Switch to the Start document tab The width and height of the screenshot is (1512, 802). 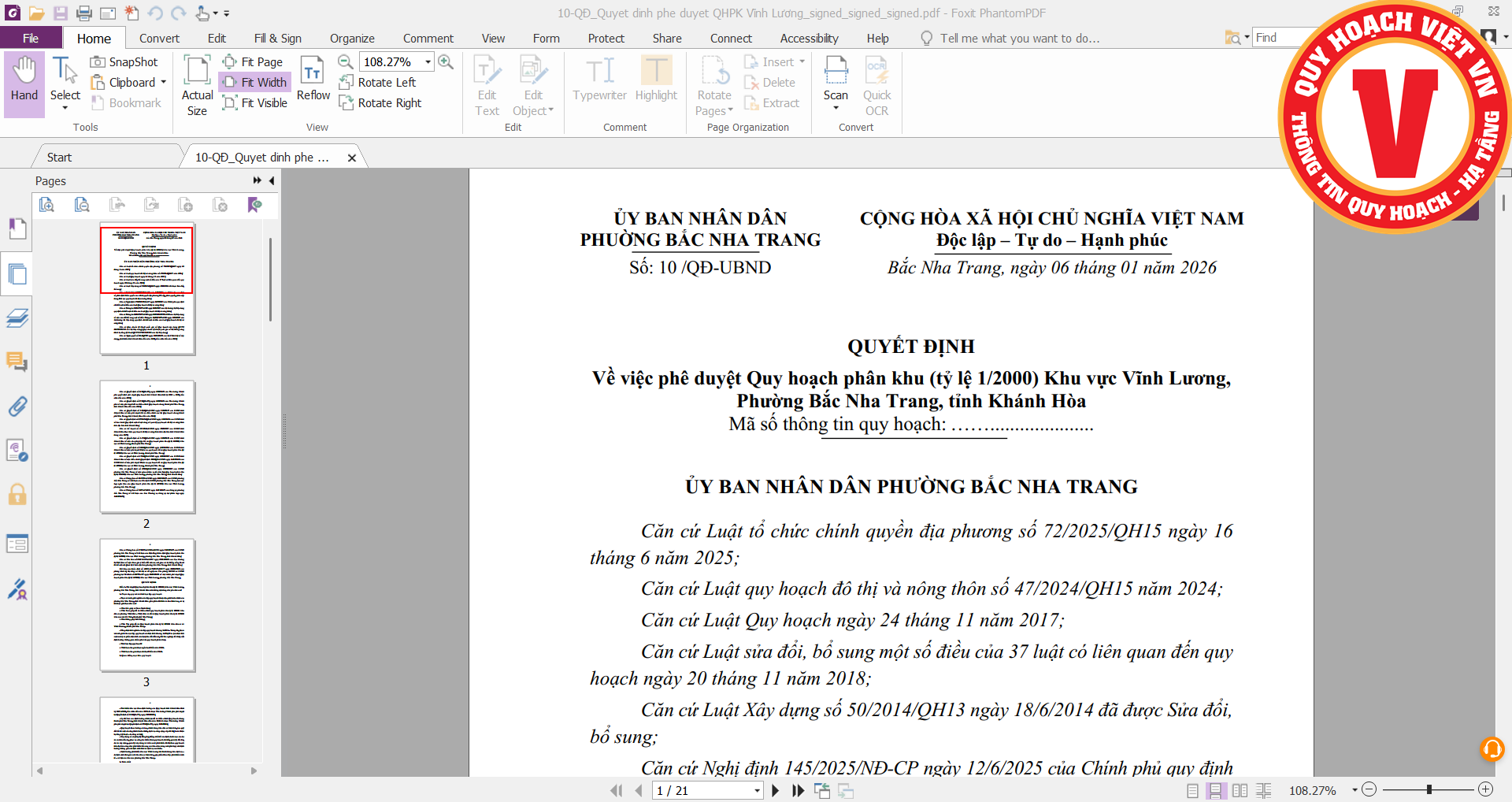point(59,157)
